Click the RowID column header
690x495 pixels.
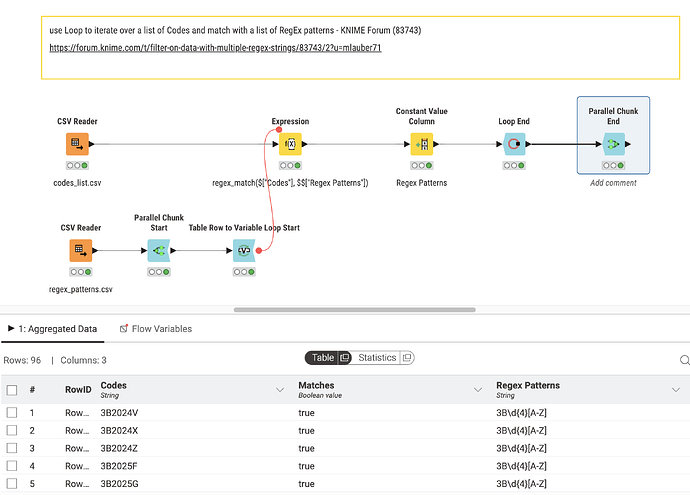(78, 389)
